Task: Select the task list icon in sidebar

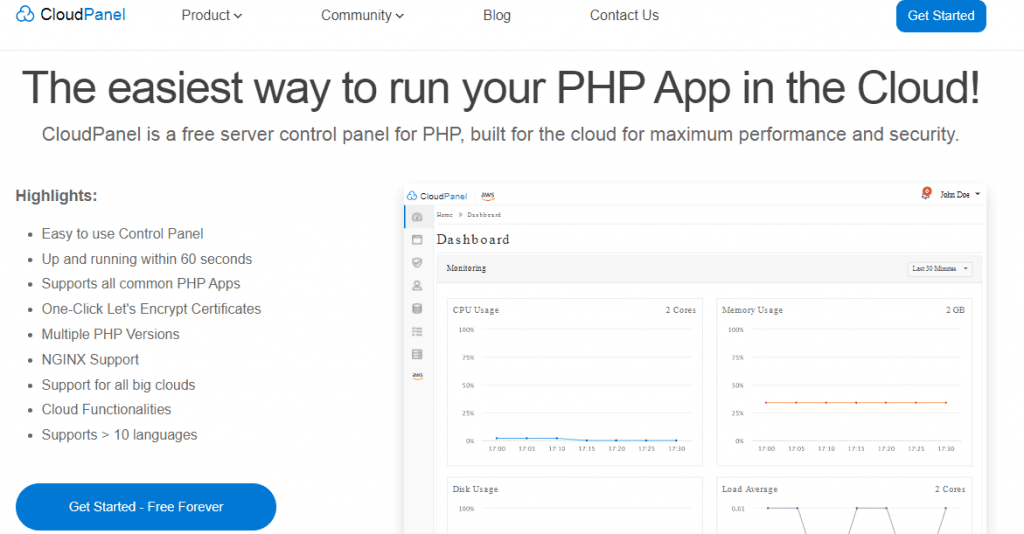Action: coord(417,331)
